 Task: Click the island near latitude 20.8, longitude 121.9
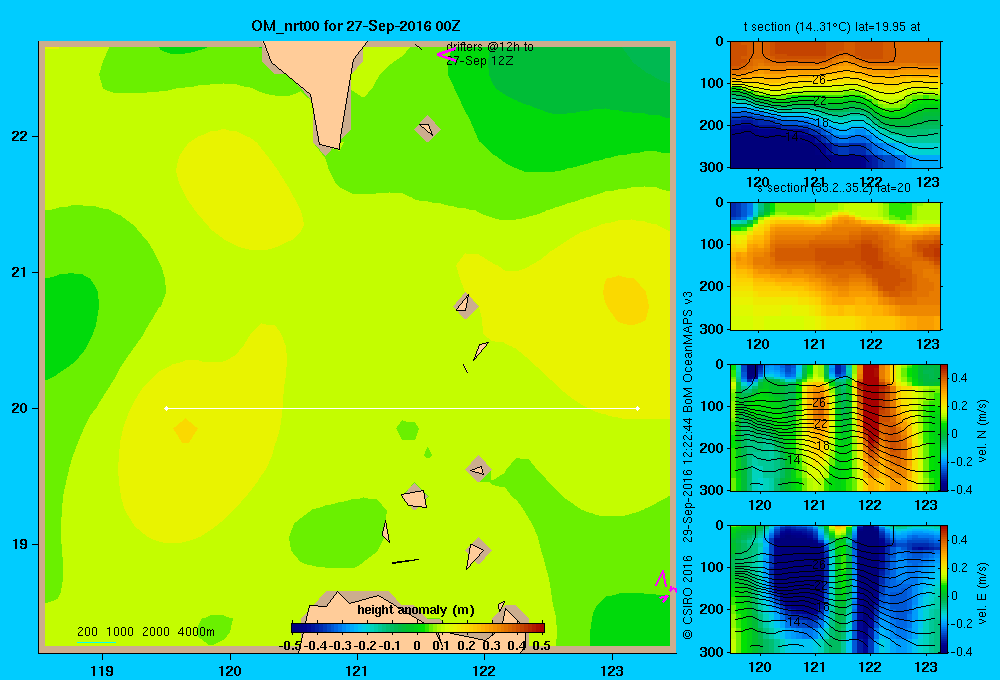click(466, 305)
